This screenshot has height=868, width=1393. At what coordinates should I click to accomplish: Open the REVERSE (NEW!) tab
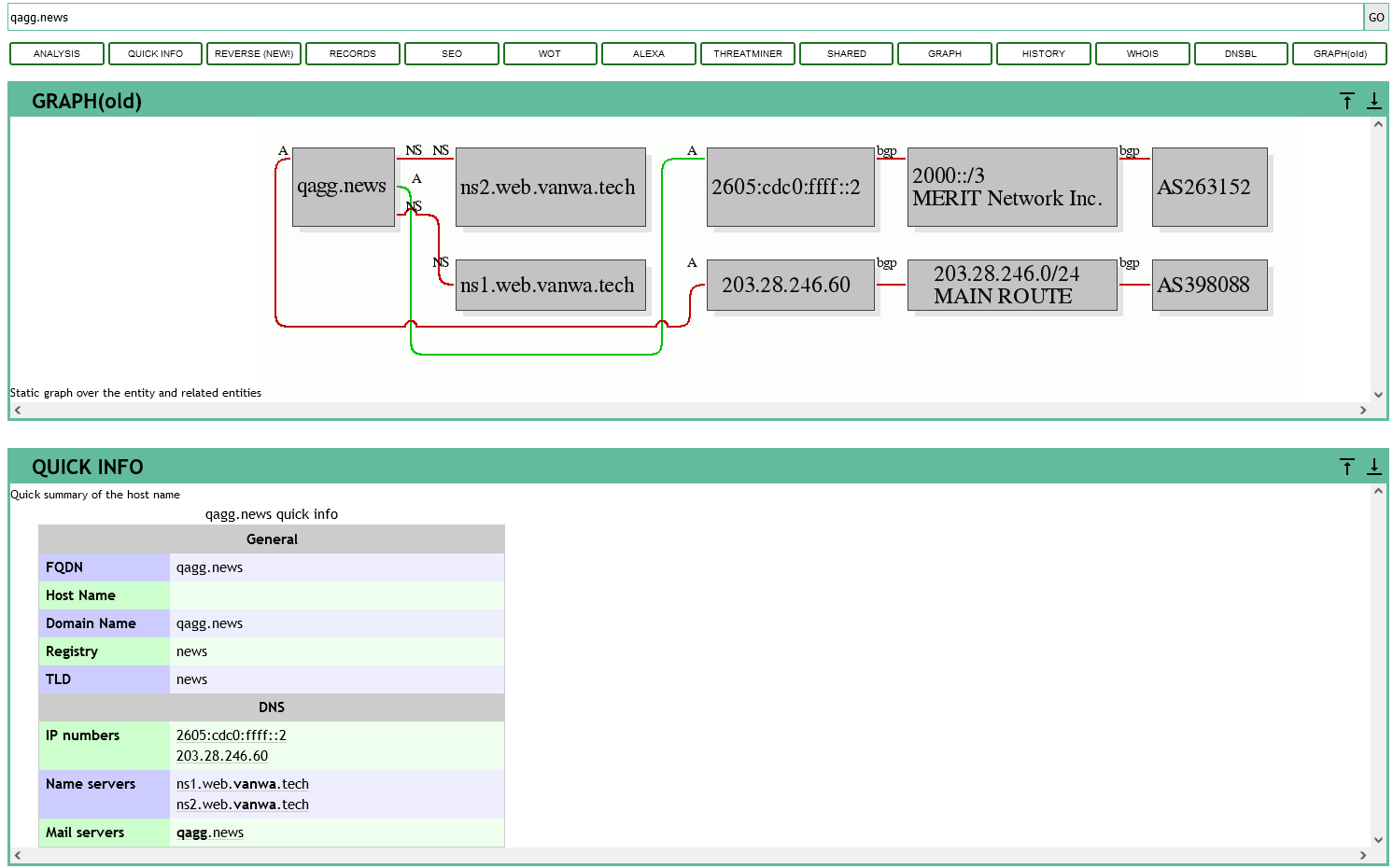click(254, 53)
